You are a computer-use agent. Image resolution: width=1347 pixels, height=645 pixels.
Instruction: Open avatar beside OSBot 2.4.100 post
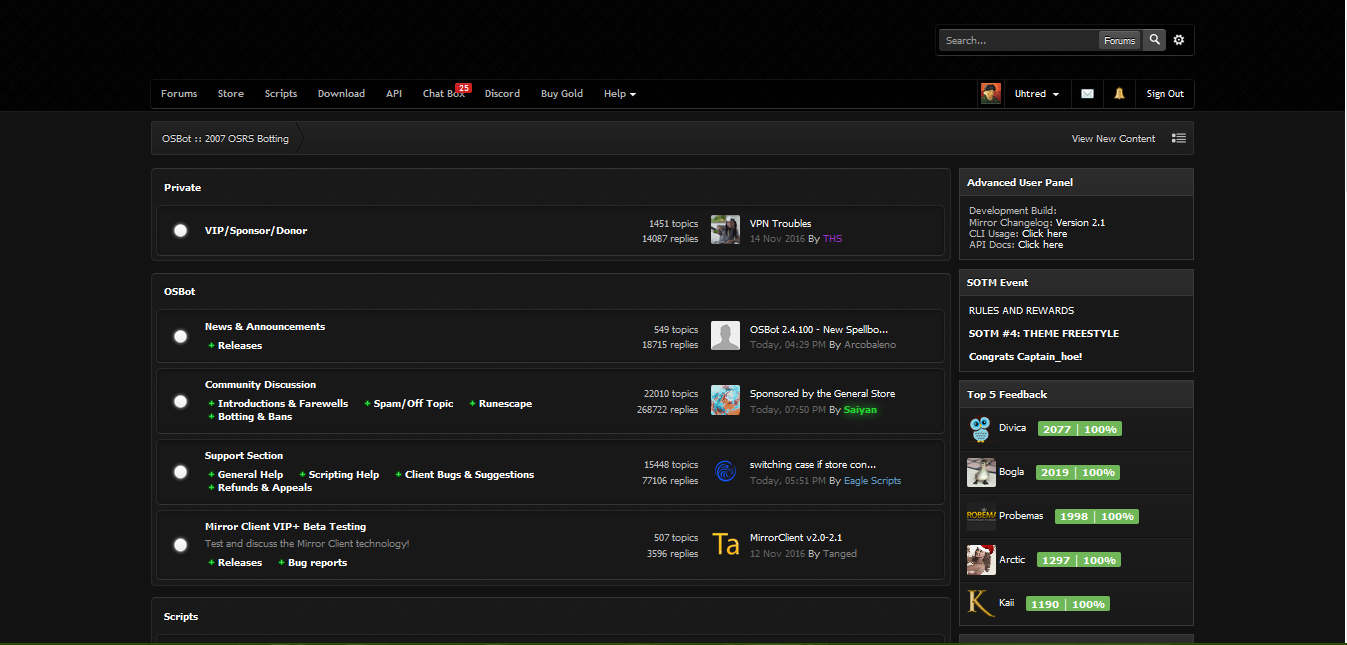click(x=725, y=336)
